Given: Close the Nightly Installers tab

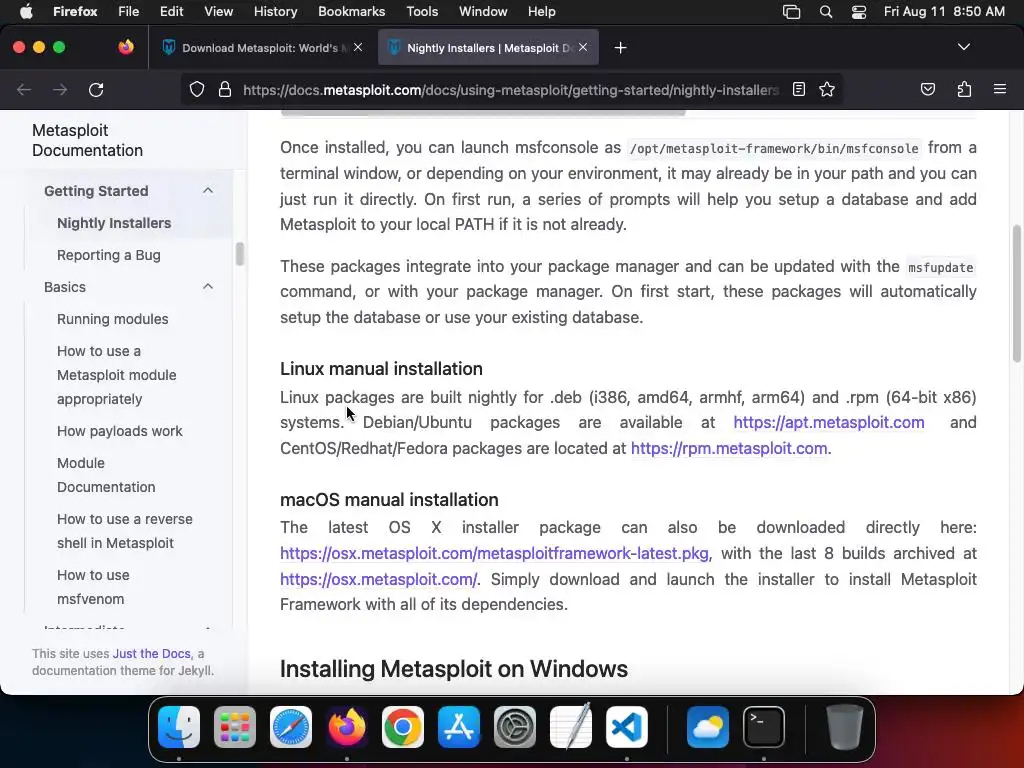Looking at the screenshot, I should [x=583, y=47].
